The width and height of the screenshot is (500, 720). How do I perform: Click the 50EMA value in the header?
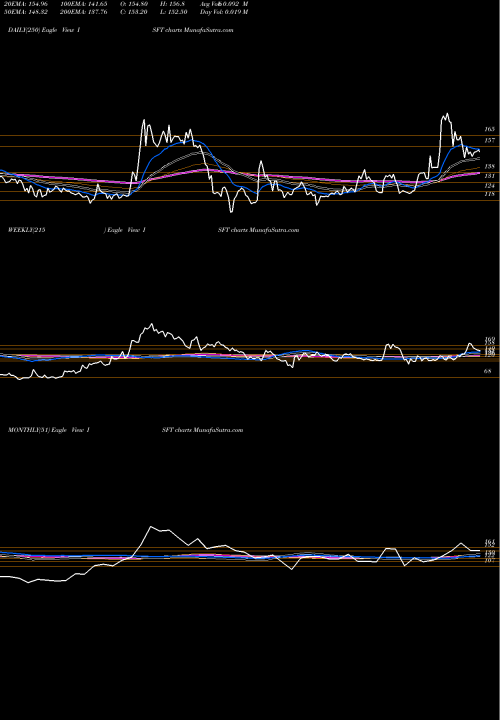28,11
